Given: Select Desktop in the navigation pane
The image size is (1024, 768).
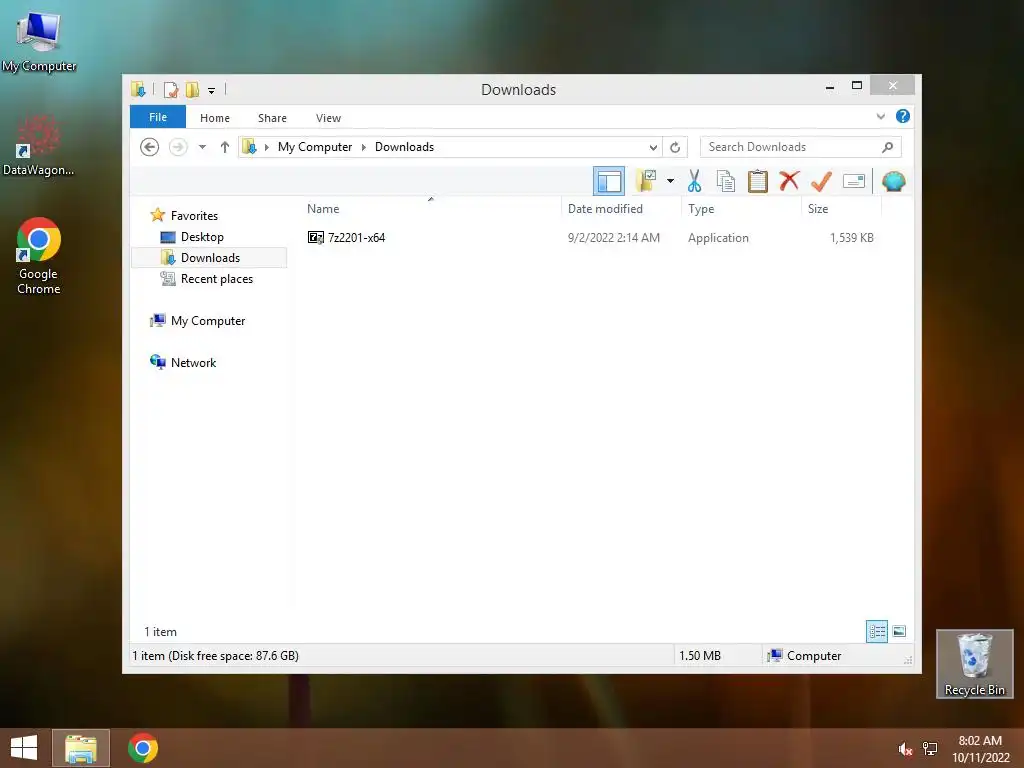Looking at the screenshot, I should coord(202,236).
